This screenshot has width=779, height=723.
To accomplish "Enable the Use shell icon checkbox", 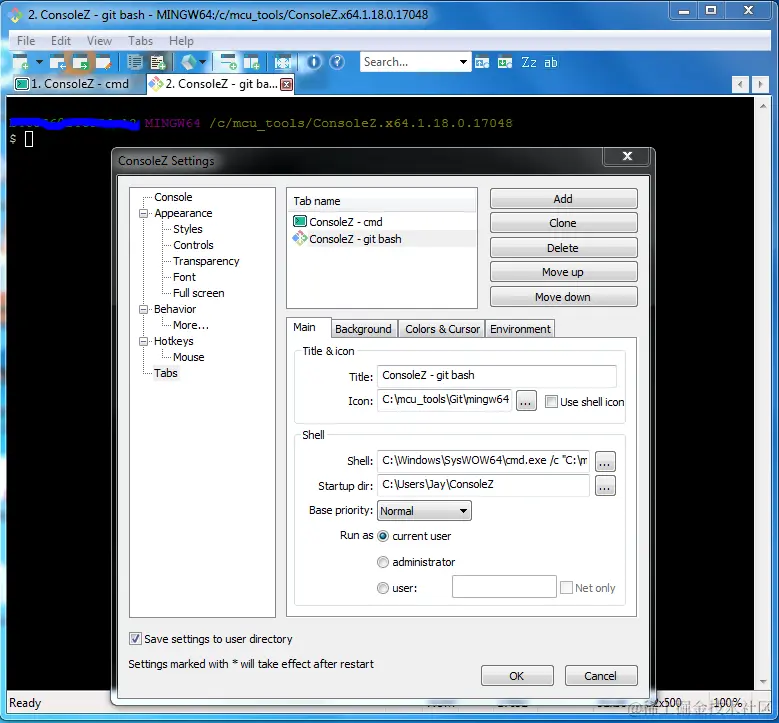I will tap(551, 402).
